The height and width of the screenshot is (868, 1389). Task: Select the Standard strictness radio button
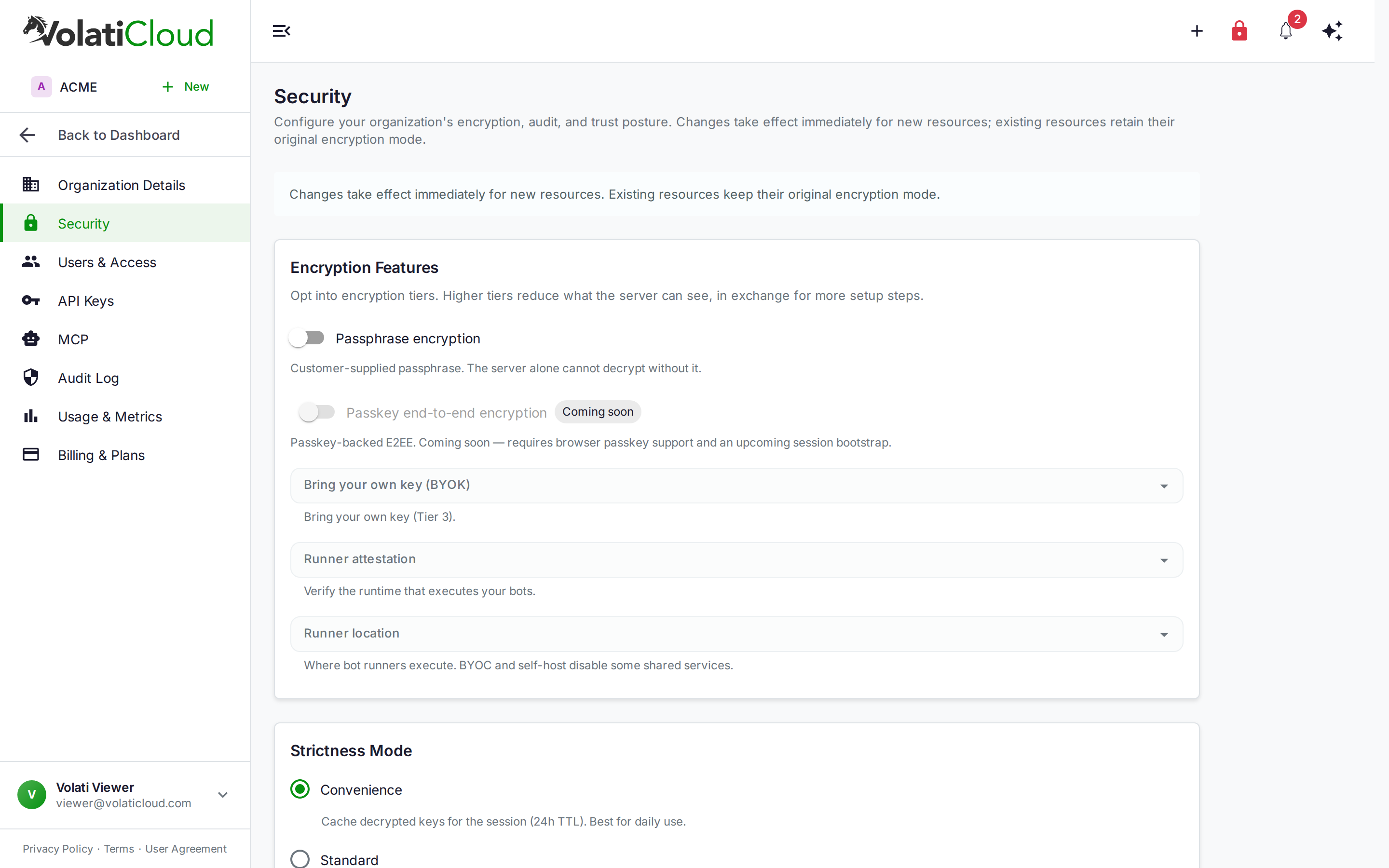click(300, 859)
